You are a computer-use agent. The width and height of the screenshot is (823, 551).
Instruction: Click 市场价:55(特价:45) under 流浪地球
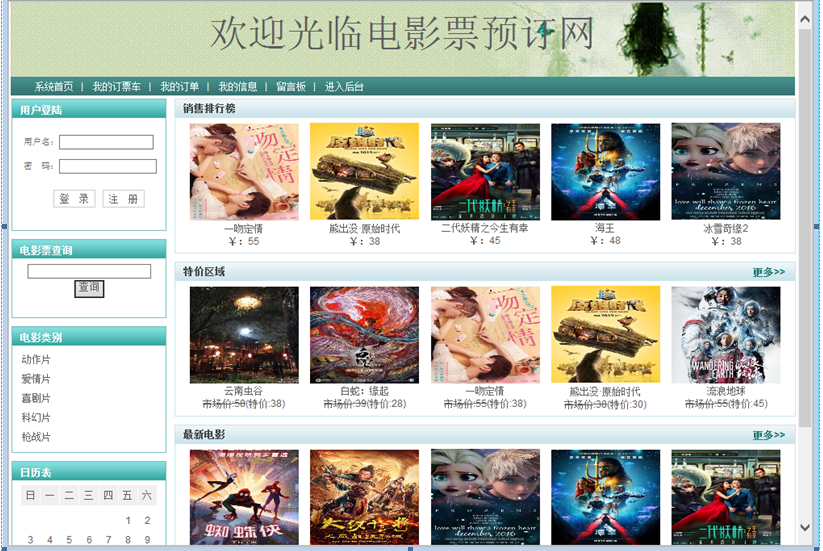[x=726, y=404]
